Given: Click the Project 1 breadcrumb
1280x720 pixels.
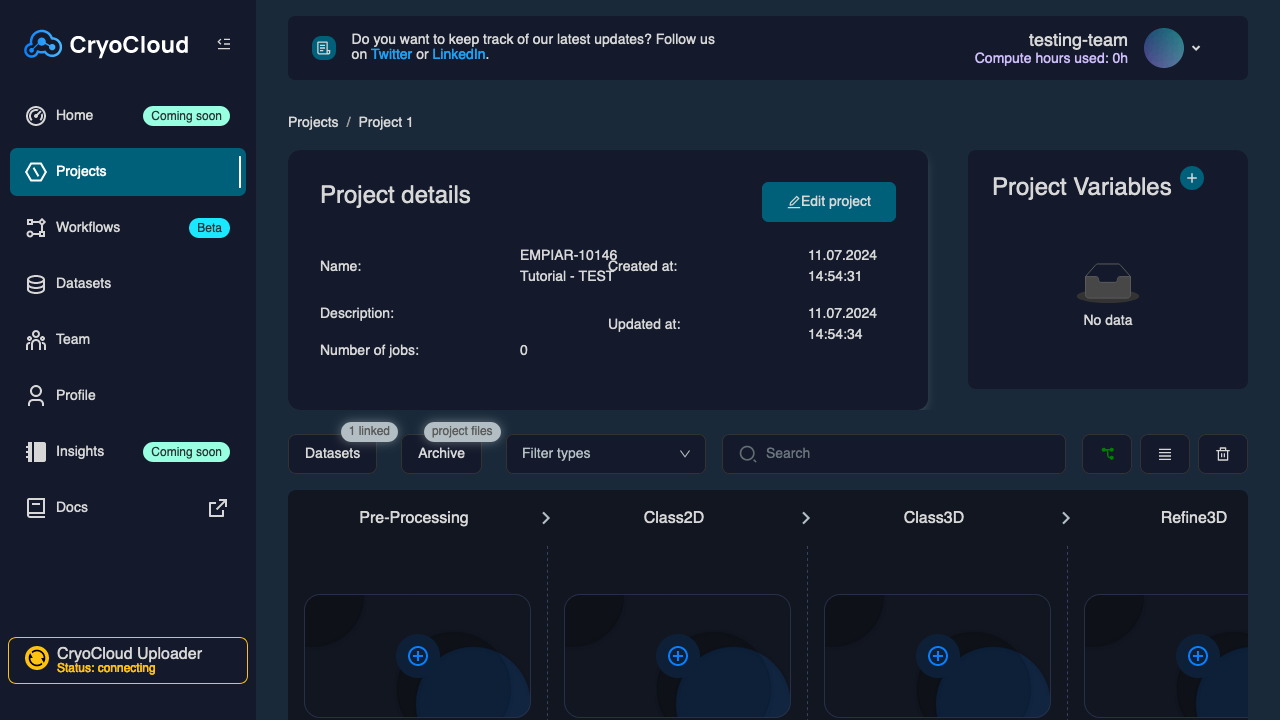Looking at the screenshot, I should [386, 122].
